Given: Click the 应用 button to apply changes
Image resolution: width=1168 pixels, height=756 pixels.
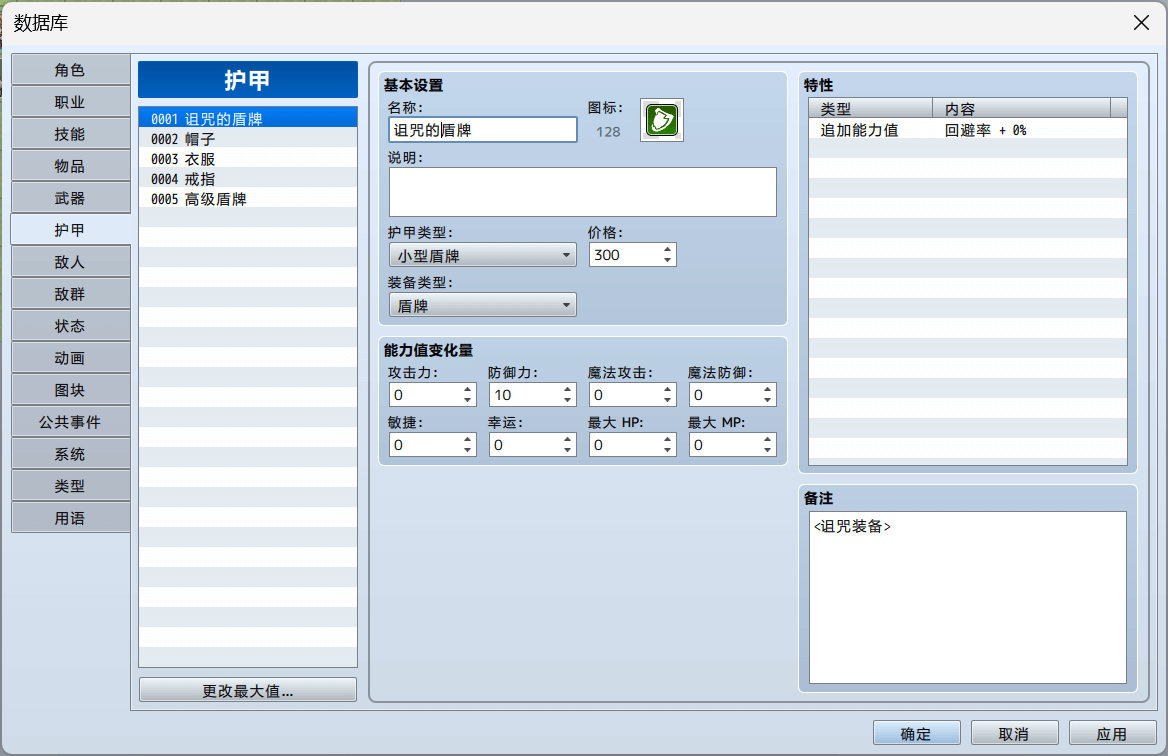Looking at the screenshot, I should point(1113,732).
